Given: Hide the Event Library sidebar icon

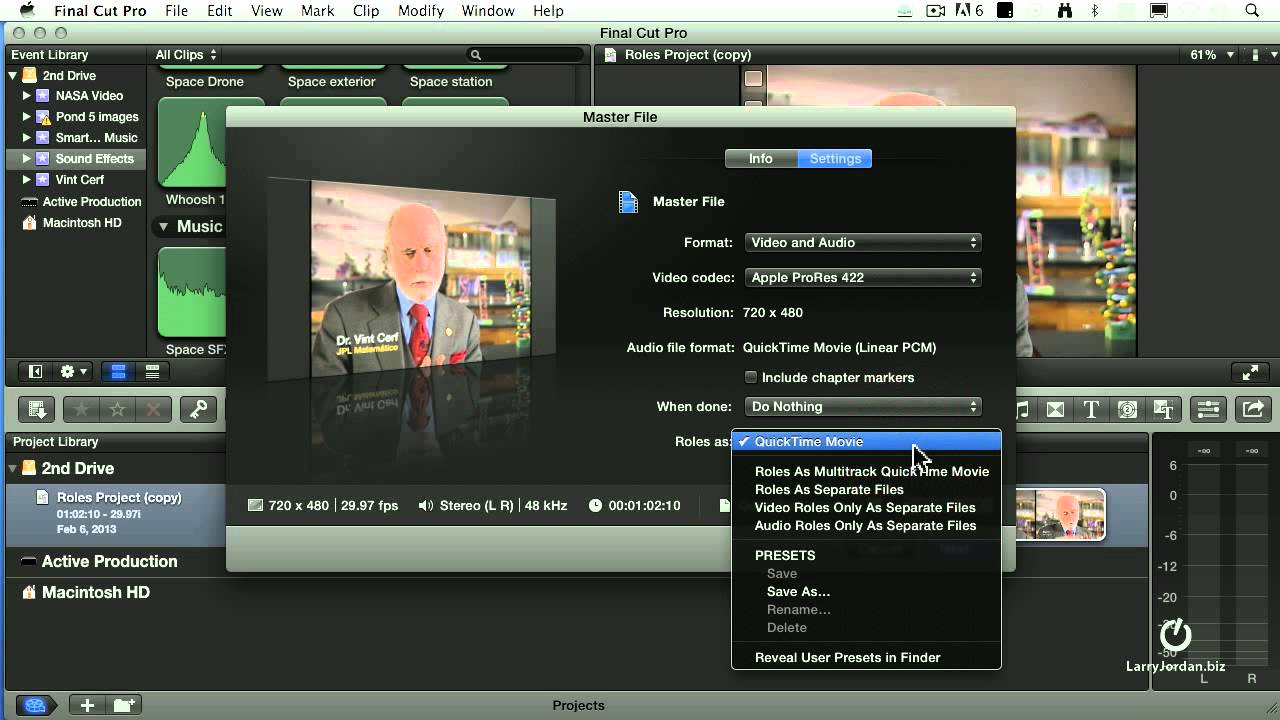Looking at the screenshot, I should tap(35, 372).
